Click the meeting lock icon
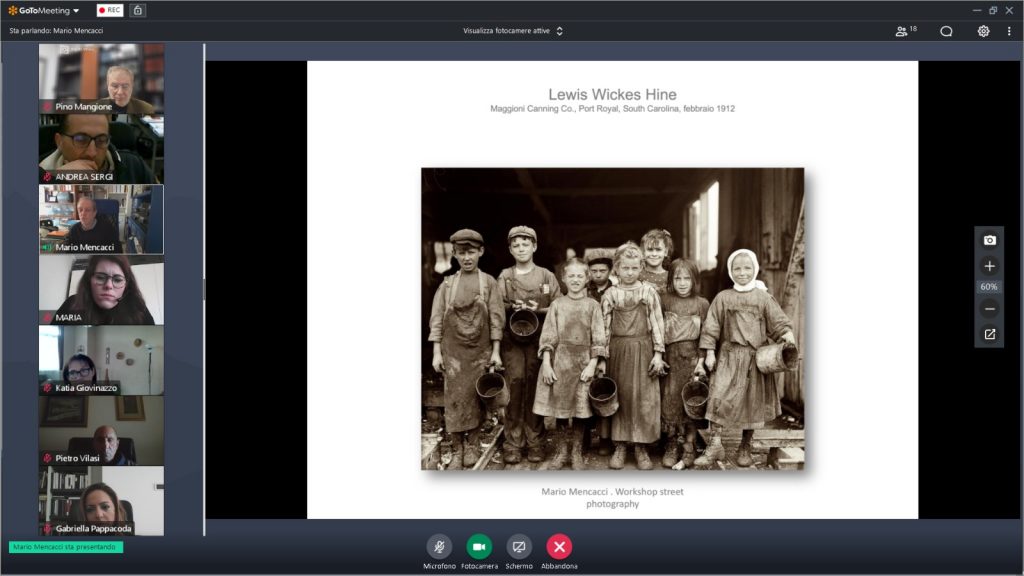The width and height of the screenshot is (1024, 576). tap(138, 10)
